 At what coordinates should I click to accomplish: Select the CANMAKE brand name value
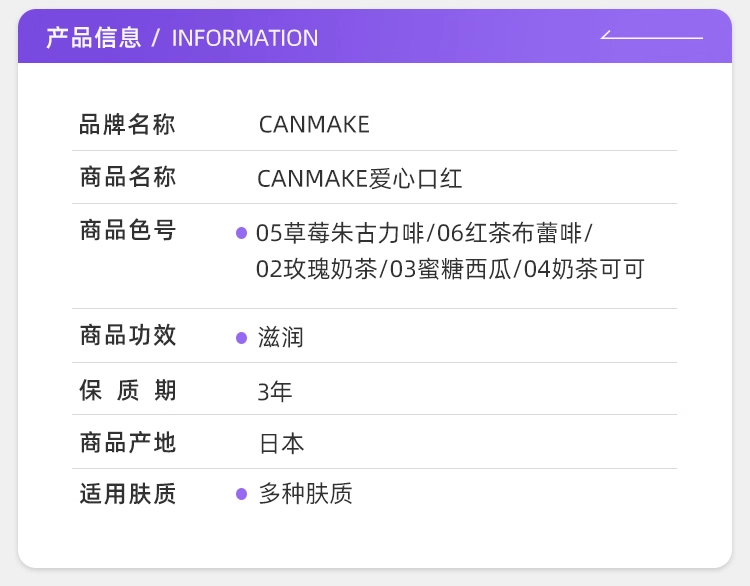[x=314, y=125]
